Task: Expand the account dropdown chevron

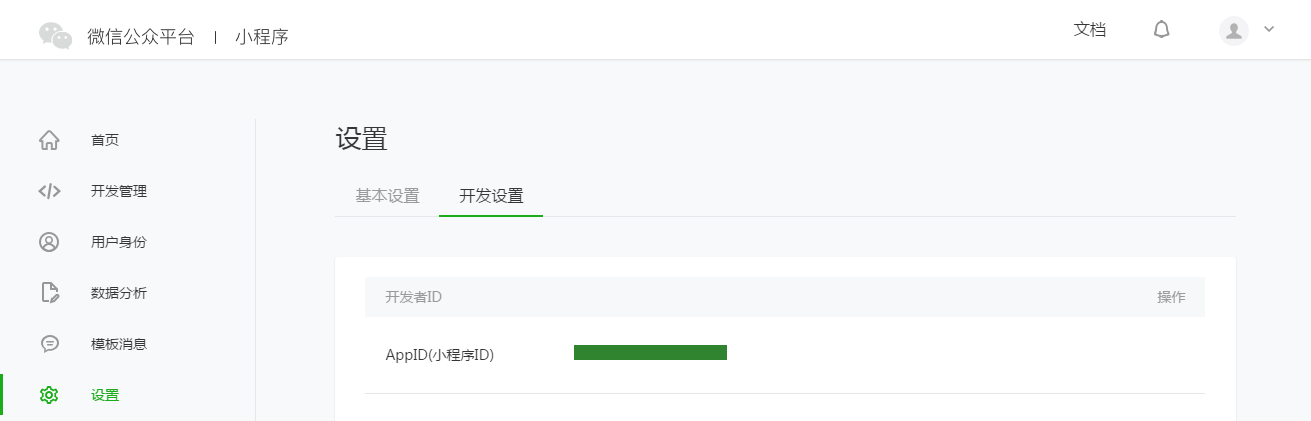Action: (1269, 29)
